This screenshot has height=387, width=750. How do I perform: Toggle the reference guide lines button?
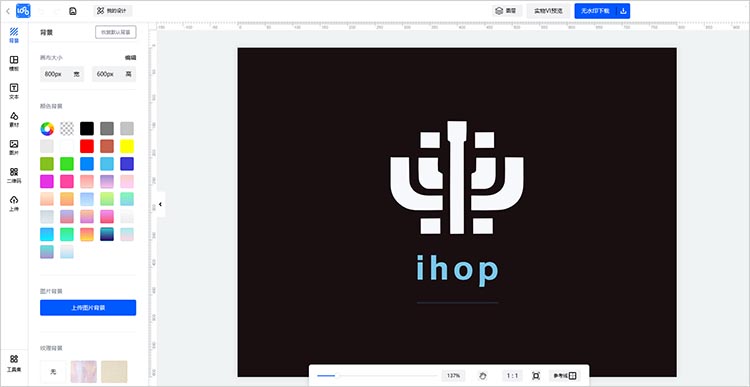click(x=565, y=376)
